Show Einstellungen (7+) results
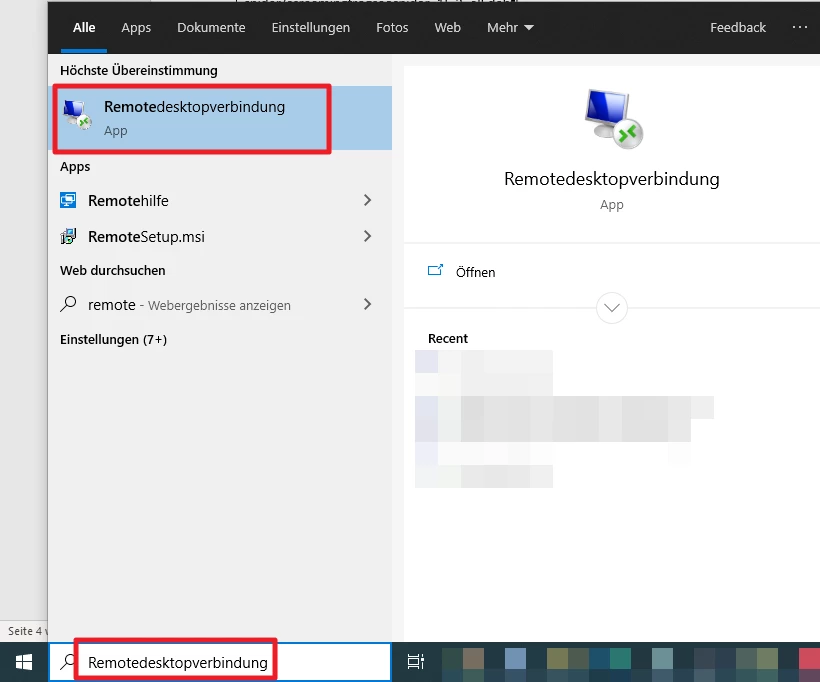The width and height of the screenshot is (820, 682). 113,340
